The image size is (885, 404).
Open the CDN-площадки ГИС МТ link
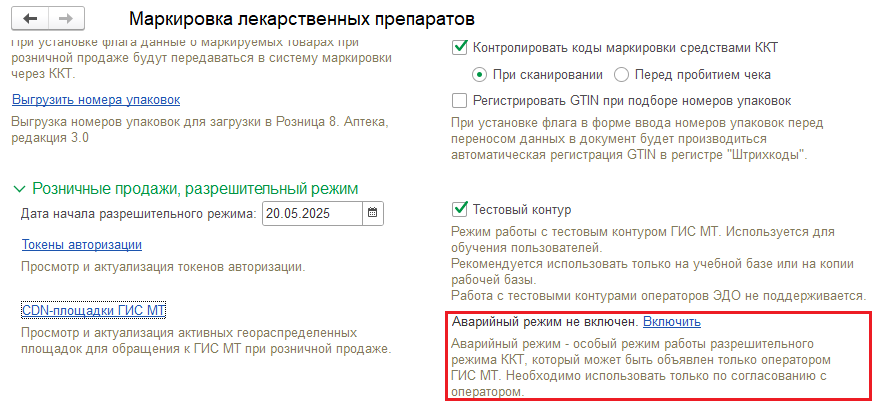click(94, 310)
